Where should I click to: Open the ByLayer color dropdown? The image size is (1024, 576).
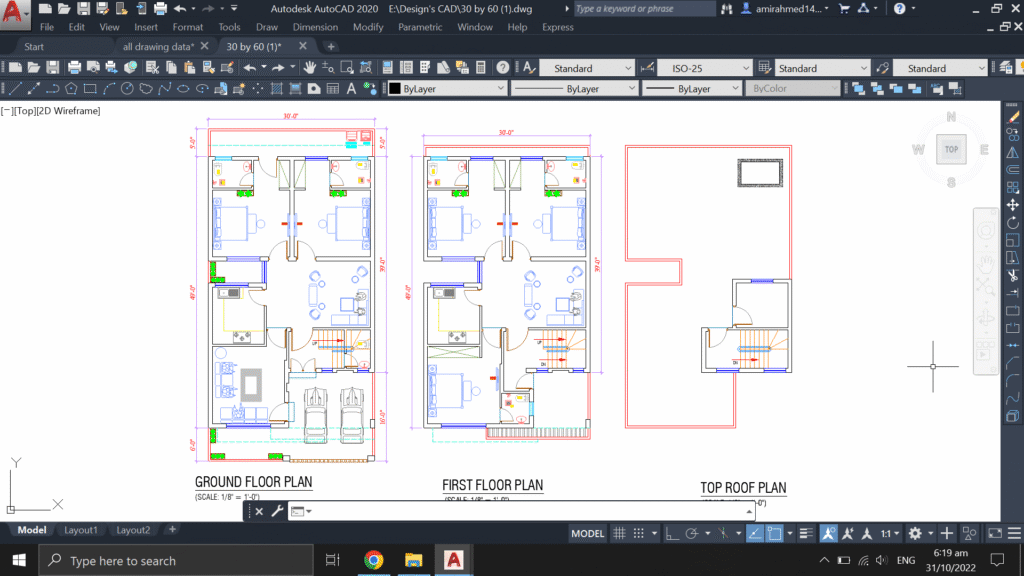click(447, 89)
